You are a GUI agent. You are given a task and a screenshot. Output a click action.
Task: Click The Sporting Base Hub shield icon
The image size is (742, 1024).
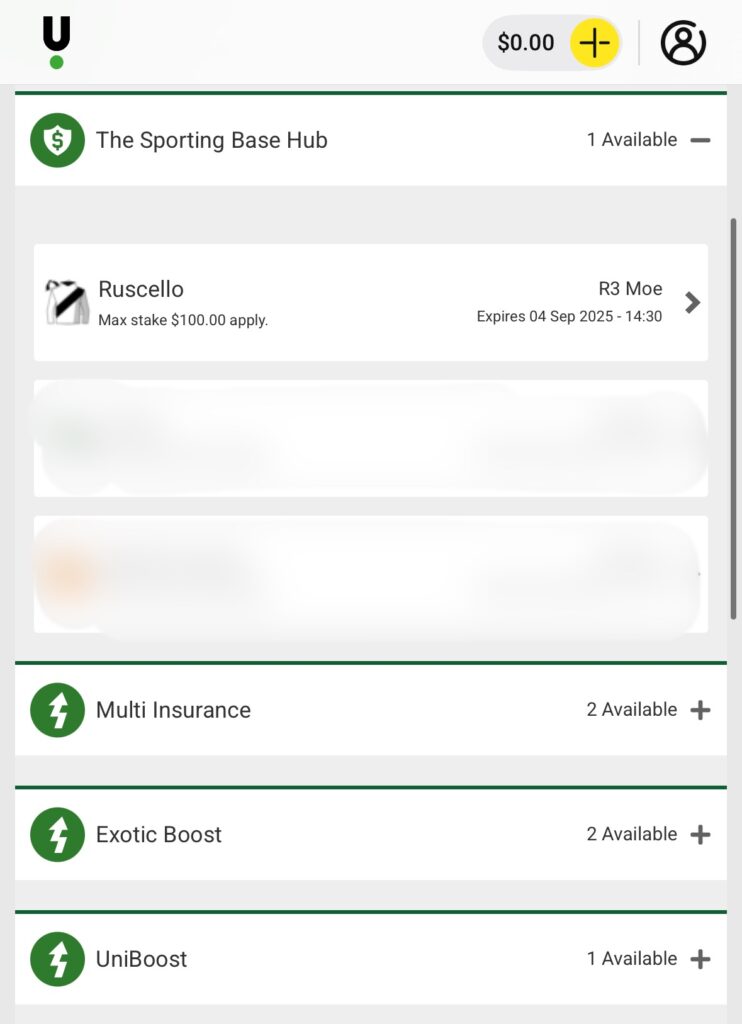(57, 140)
